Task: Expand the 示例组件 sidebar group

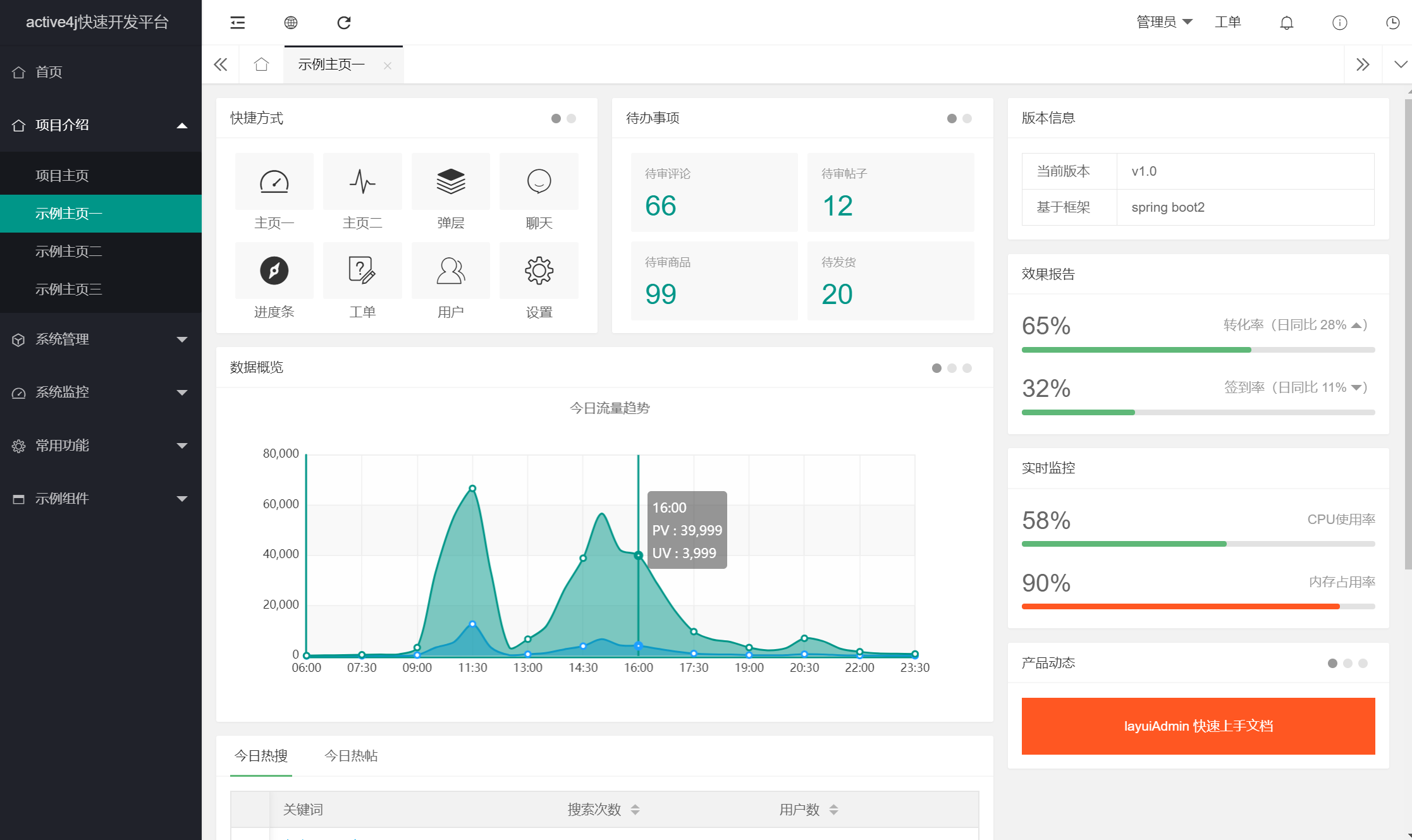Action: pyautogui.click(x=101, y=499)
